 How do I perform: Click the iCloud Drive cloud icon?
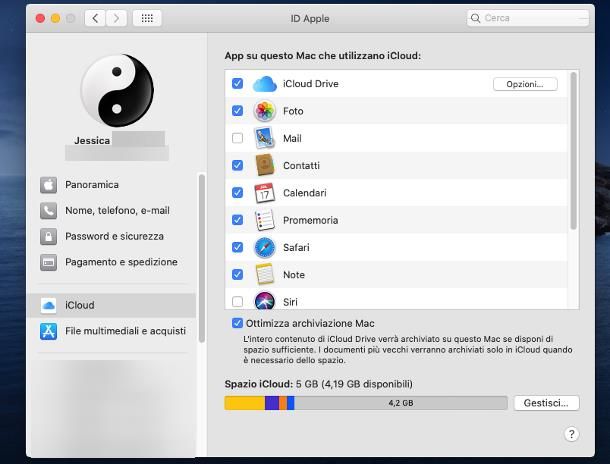tap(265, 84)
